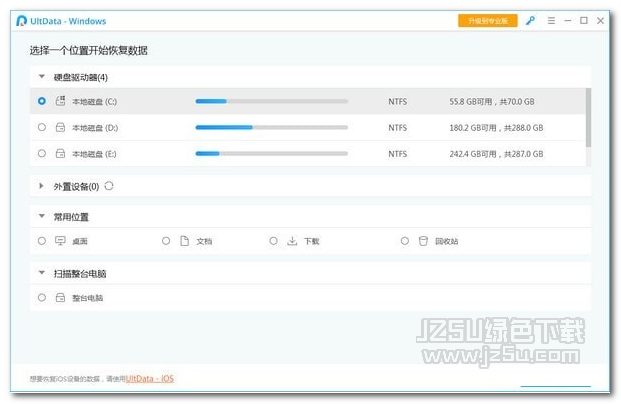The height and width of the screenshot is (404, 621).
Task: Click the 55.8 GB可用，共70.0 GB text
Action: click(x=491, y=102)
